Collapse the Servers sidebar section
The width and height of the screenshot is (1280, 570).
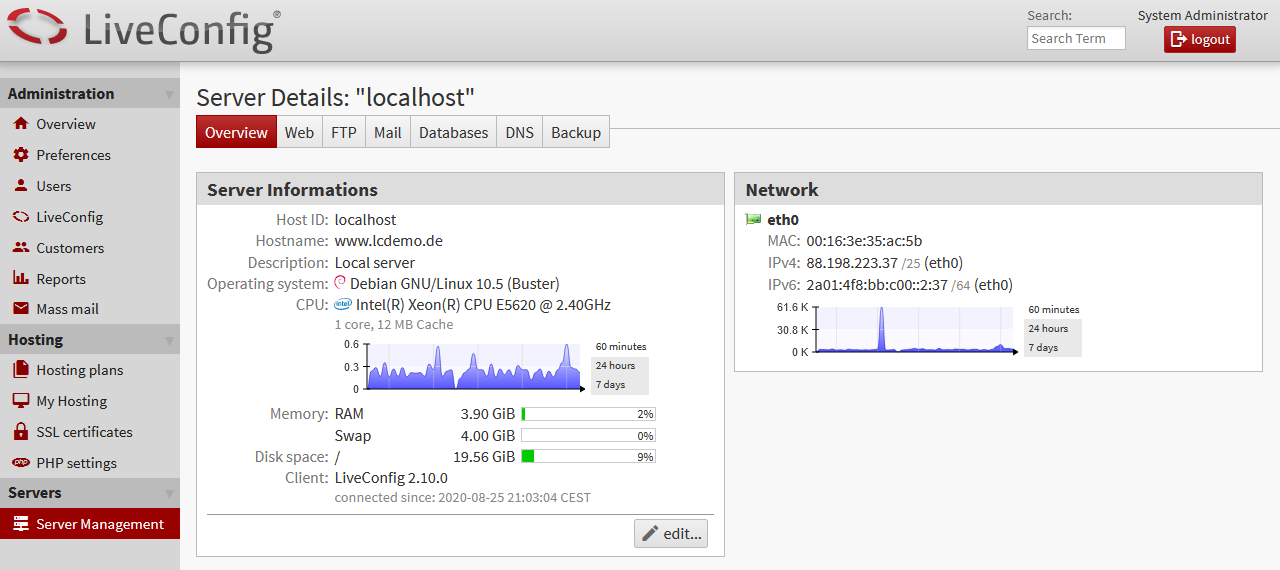[x=169, y=494]
